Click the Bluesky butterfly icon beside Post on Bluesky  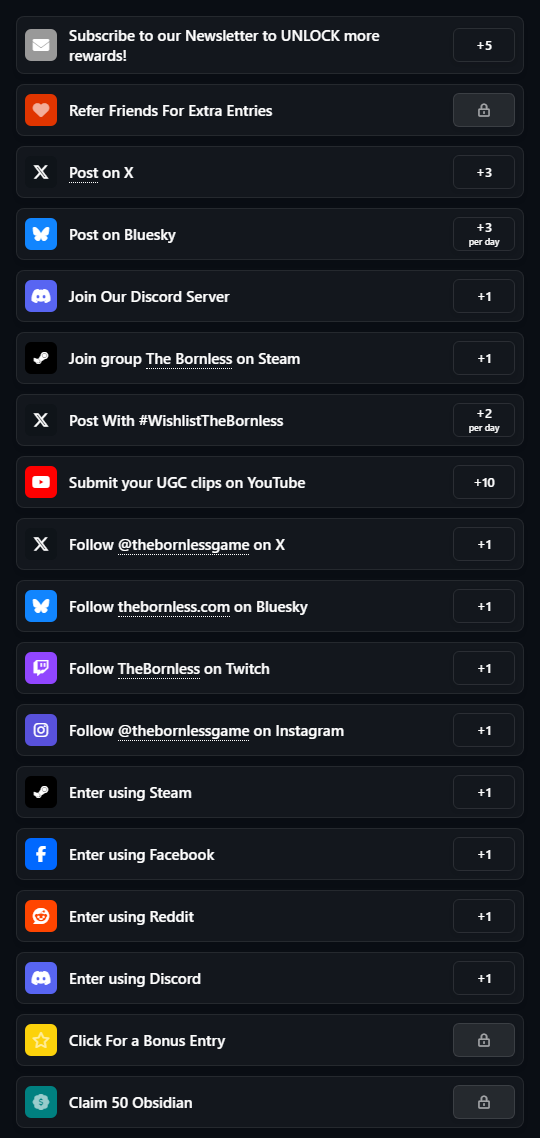41,234
